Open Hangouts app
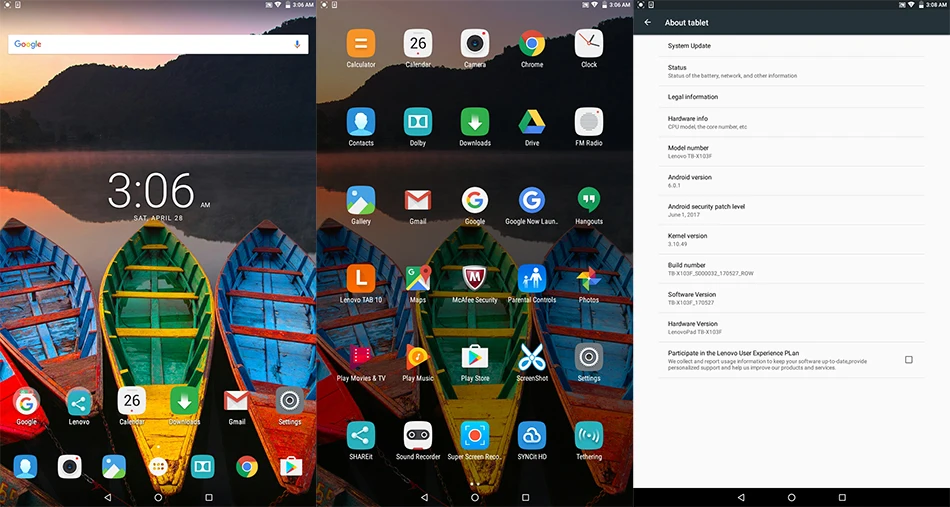Screen dimensions: 950x507 point(588,200)
